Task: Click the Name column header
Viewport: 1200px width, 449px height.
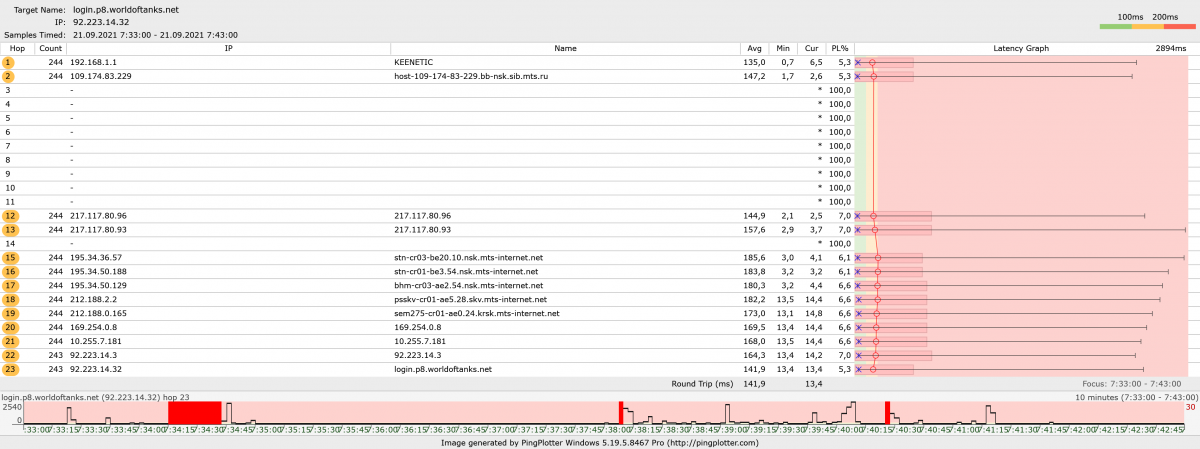Action: (565, 48)
